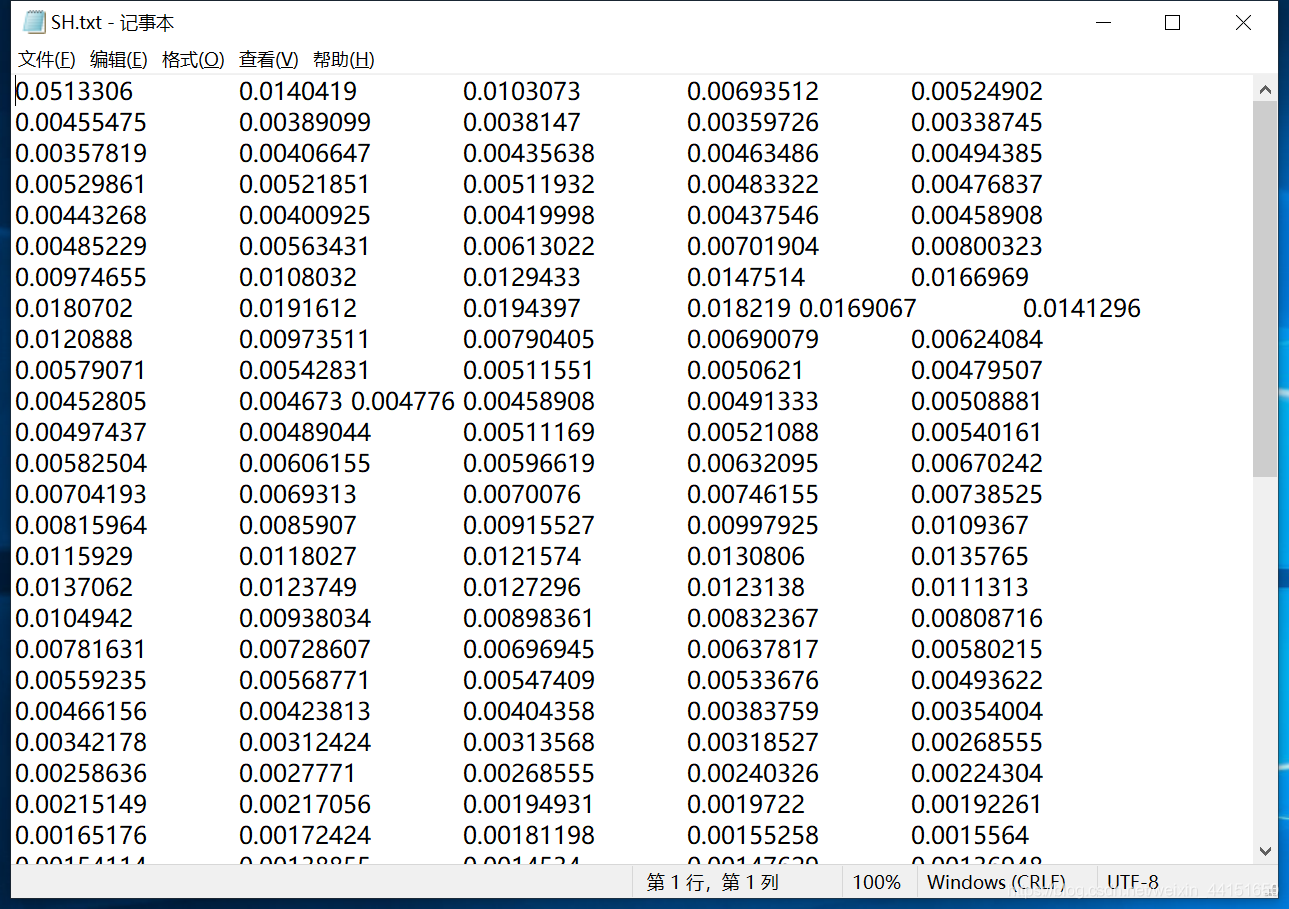Click the value 0.00511169
Viewport: 1289px width, 909px height.
coord(529,433)
